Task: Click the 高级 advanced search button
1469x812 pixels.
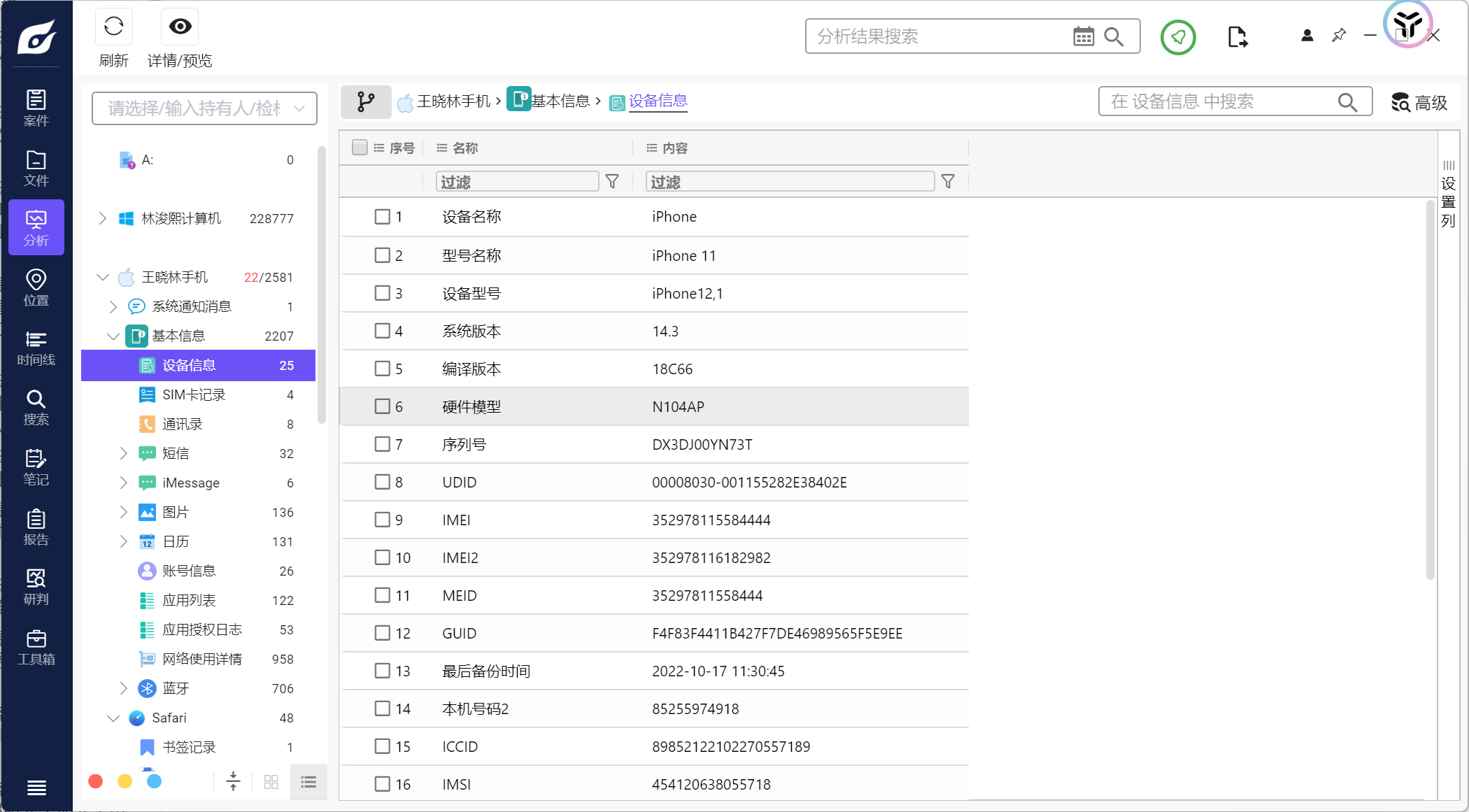Action: 1419,103
